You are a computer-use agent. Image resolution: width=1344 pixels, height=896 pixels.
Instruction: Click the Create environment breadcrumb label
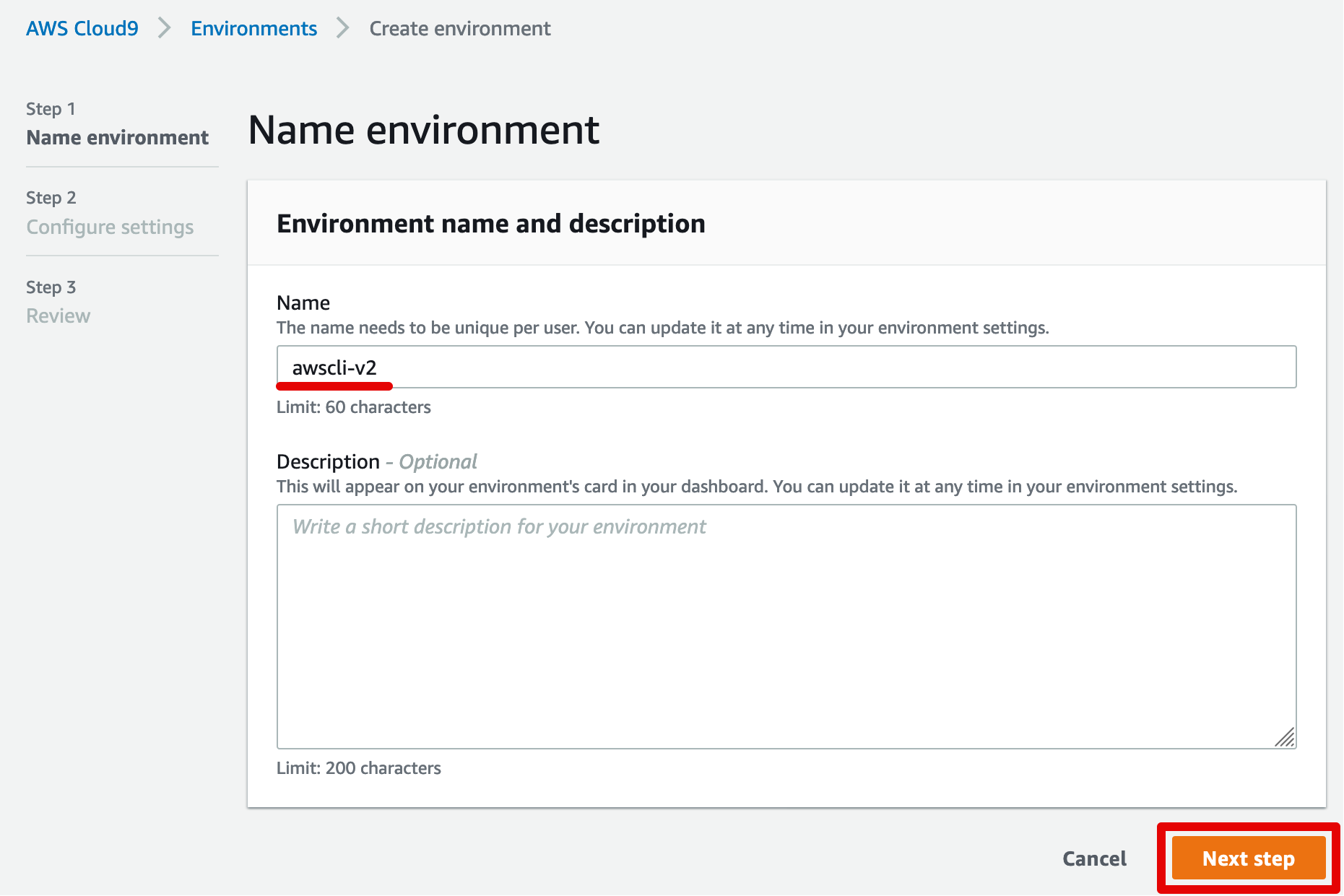(460, 28)
